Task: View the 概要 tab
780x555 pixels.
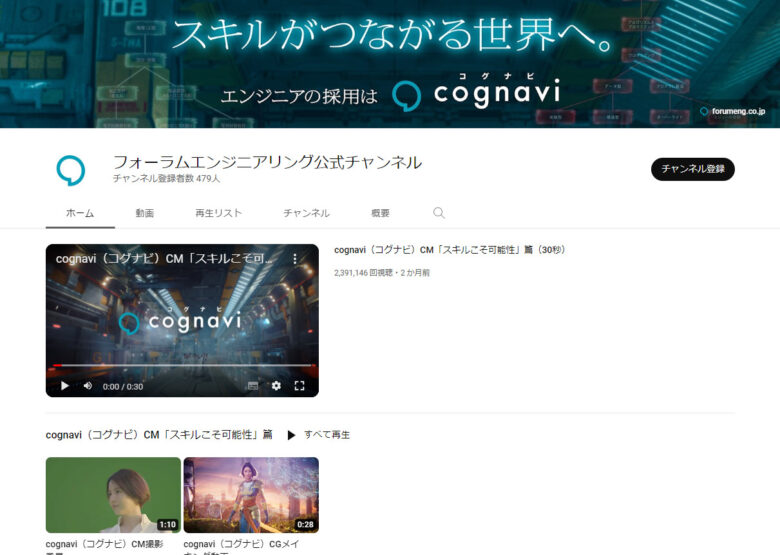Action: [381, 213]
